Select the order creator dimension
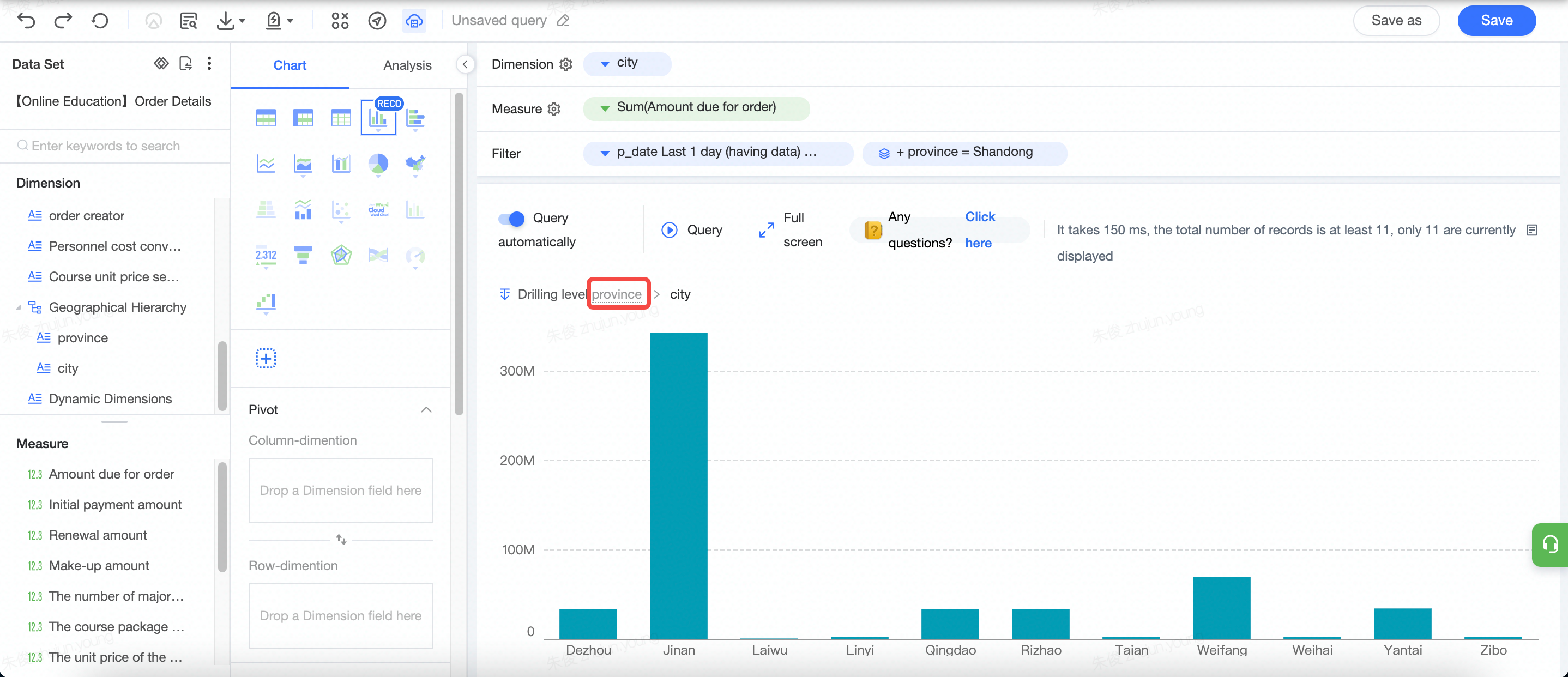 (87, 215)
